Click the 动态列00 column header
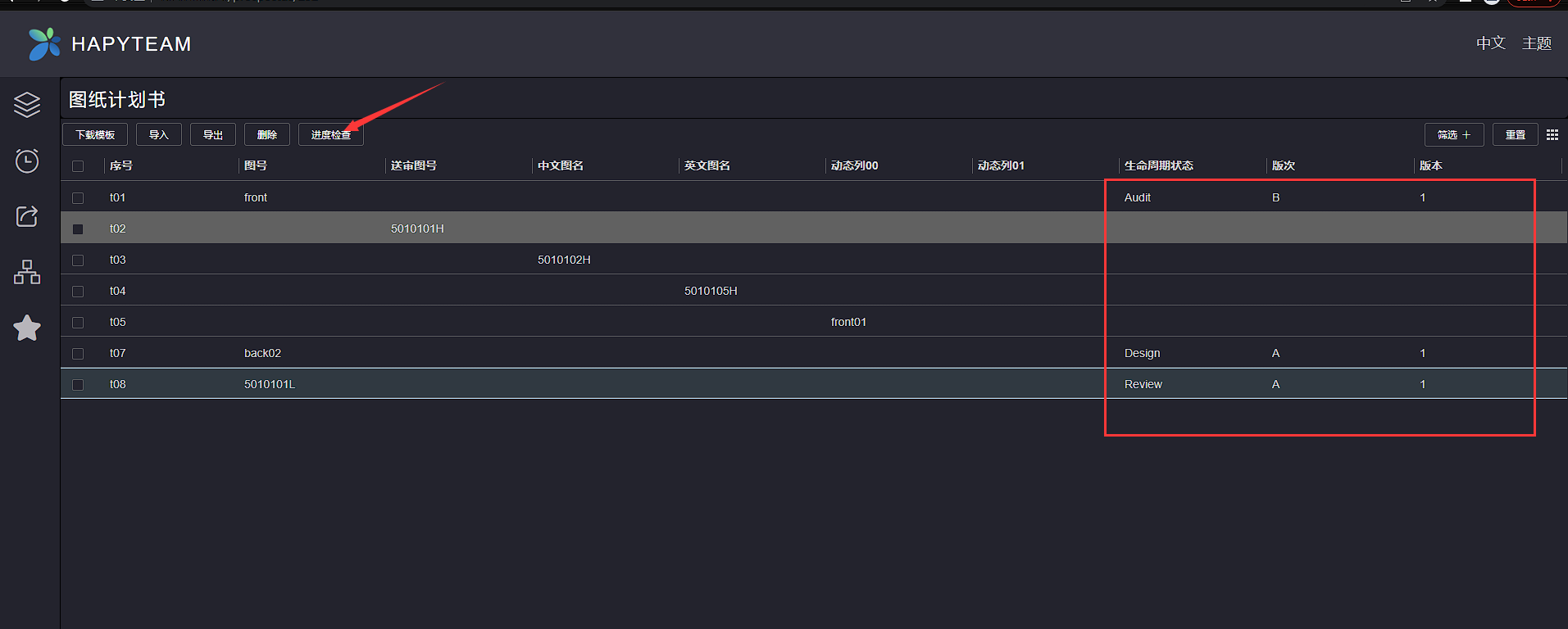Image resolution: width=1568 pixels, height=629 pixels. 855,165
